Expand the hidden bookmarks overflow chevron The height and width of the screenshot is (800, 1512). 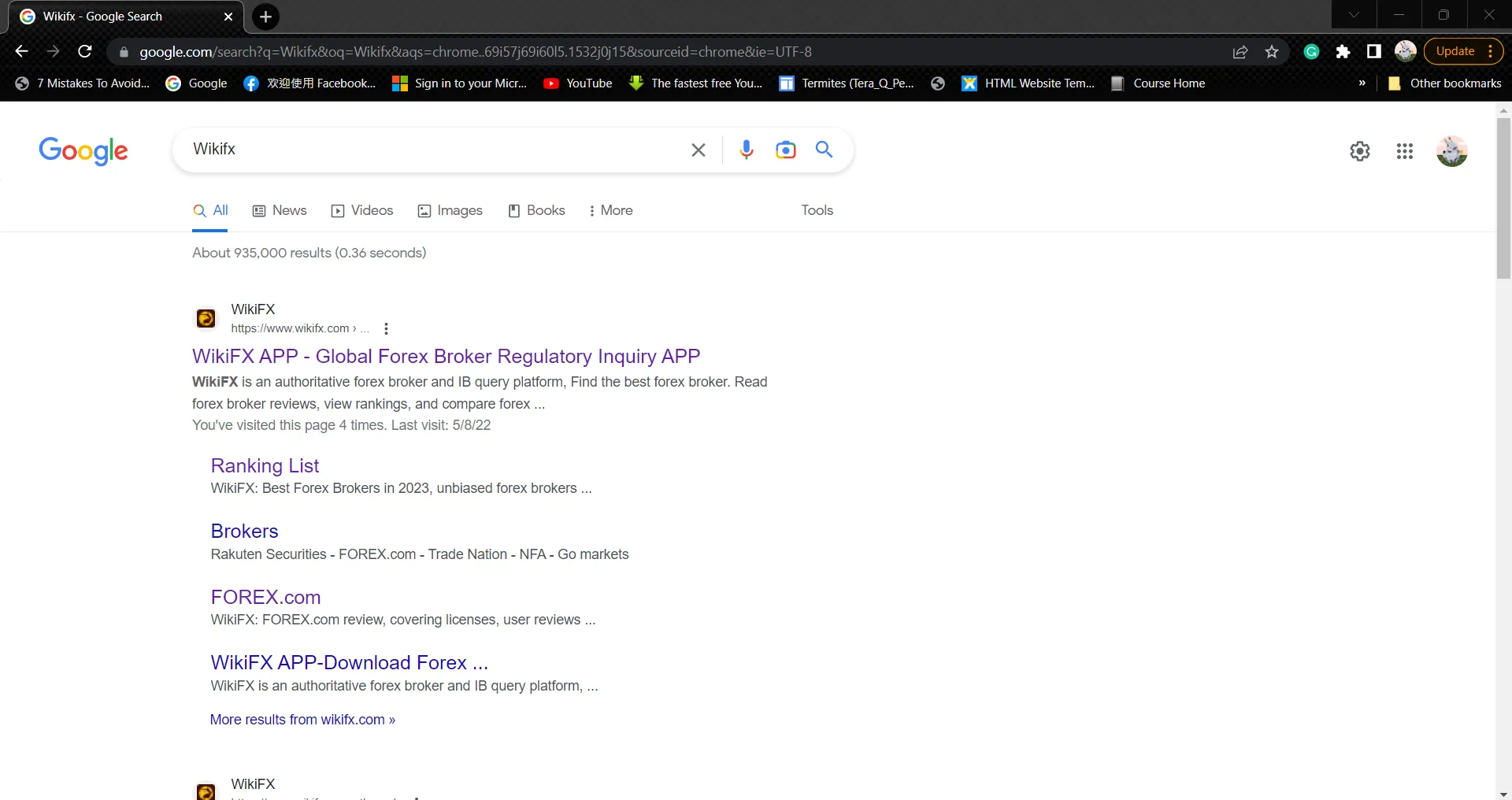tap(1362, 83)
